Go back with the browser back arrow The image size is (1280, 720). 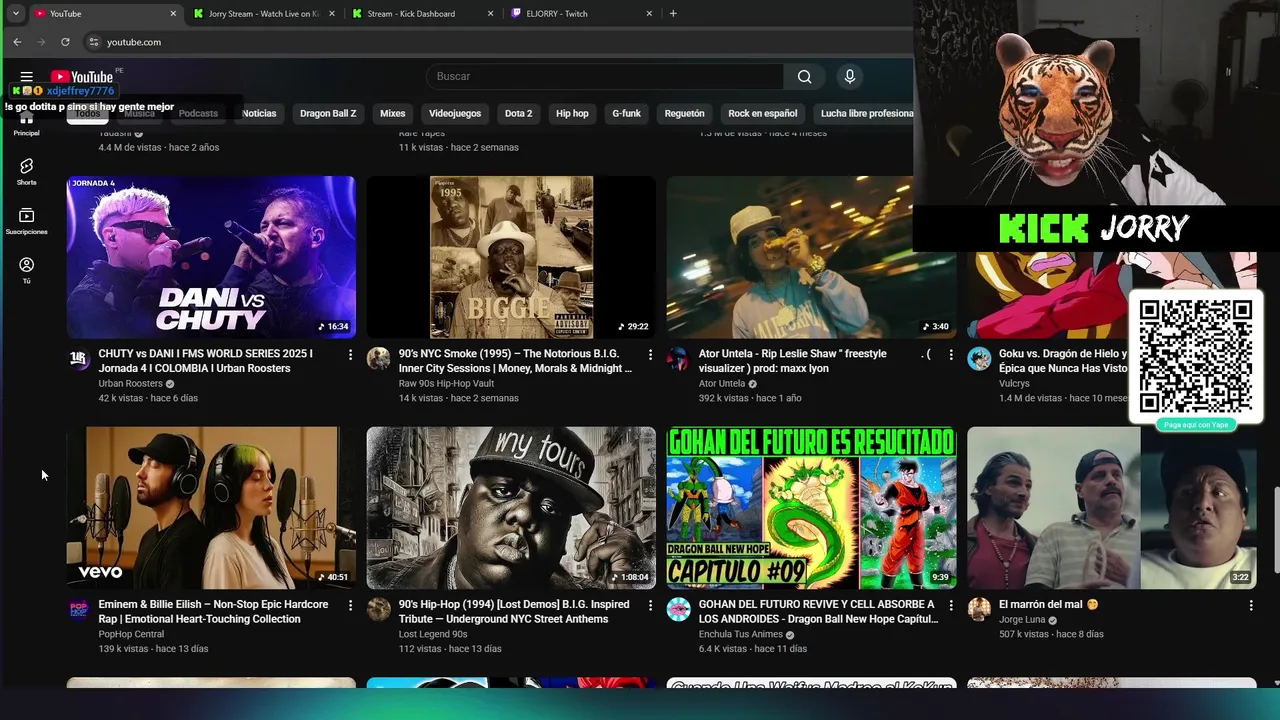tap(17, 42)
